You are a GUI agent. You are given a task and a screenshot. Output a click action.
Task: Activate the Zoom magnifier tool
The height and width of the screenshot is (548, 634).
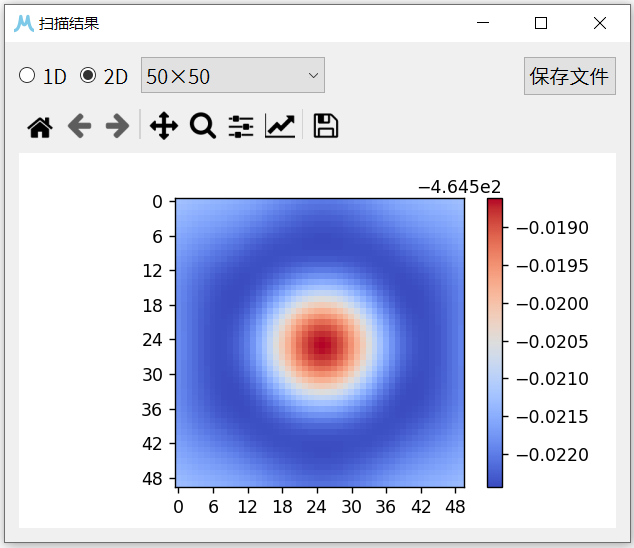(203, 126)
